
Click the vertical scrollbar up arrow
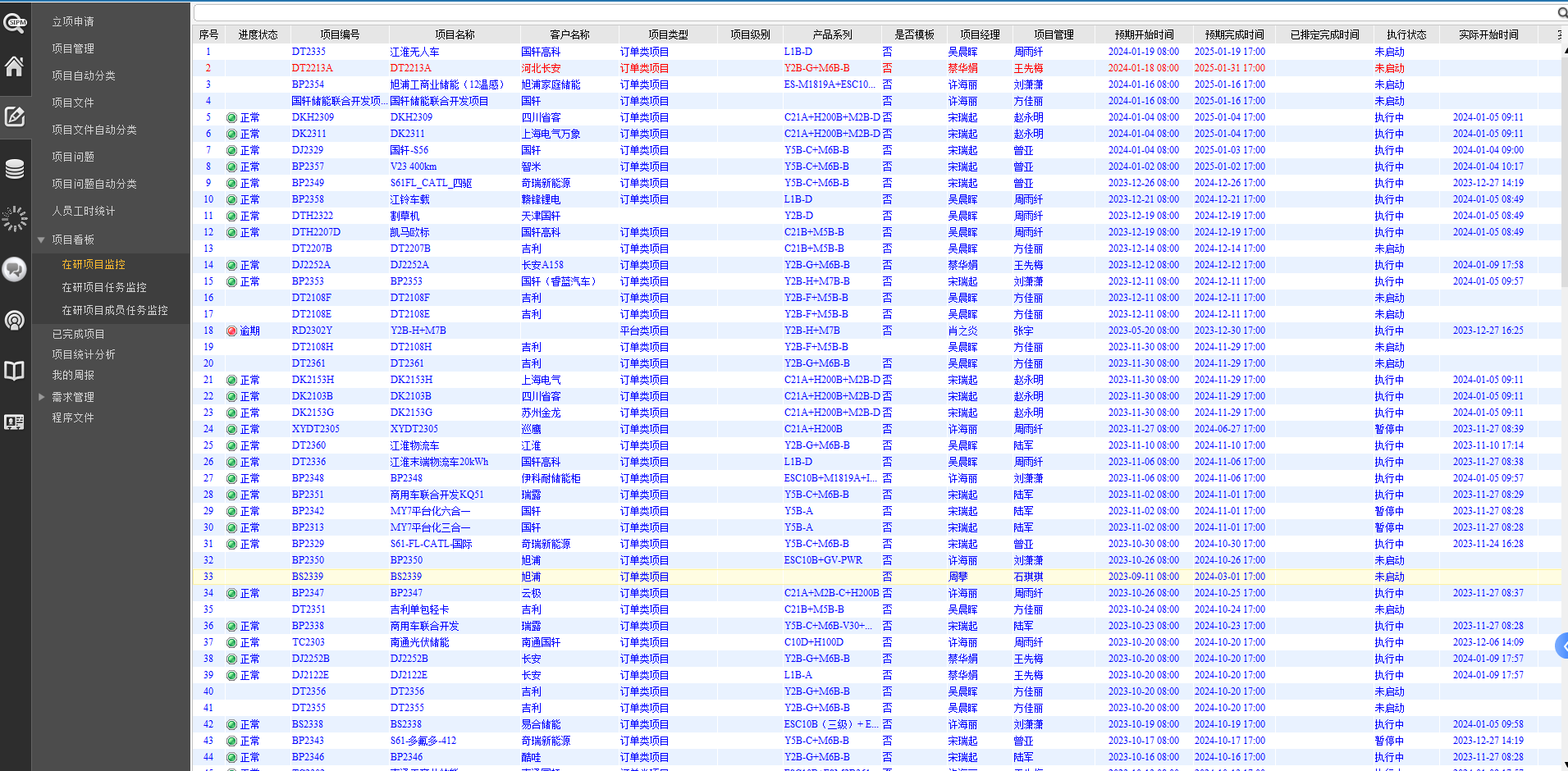pos(1564,51)
